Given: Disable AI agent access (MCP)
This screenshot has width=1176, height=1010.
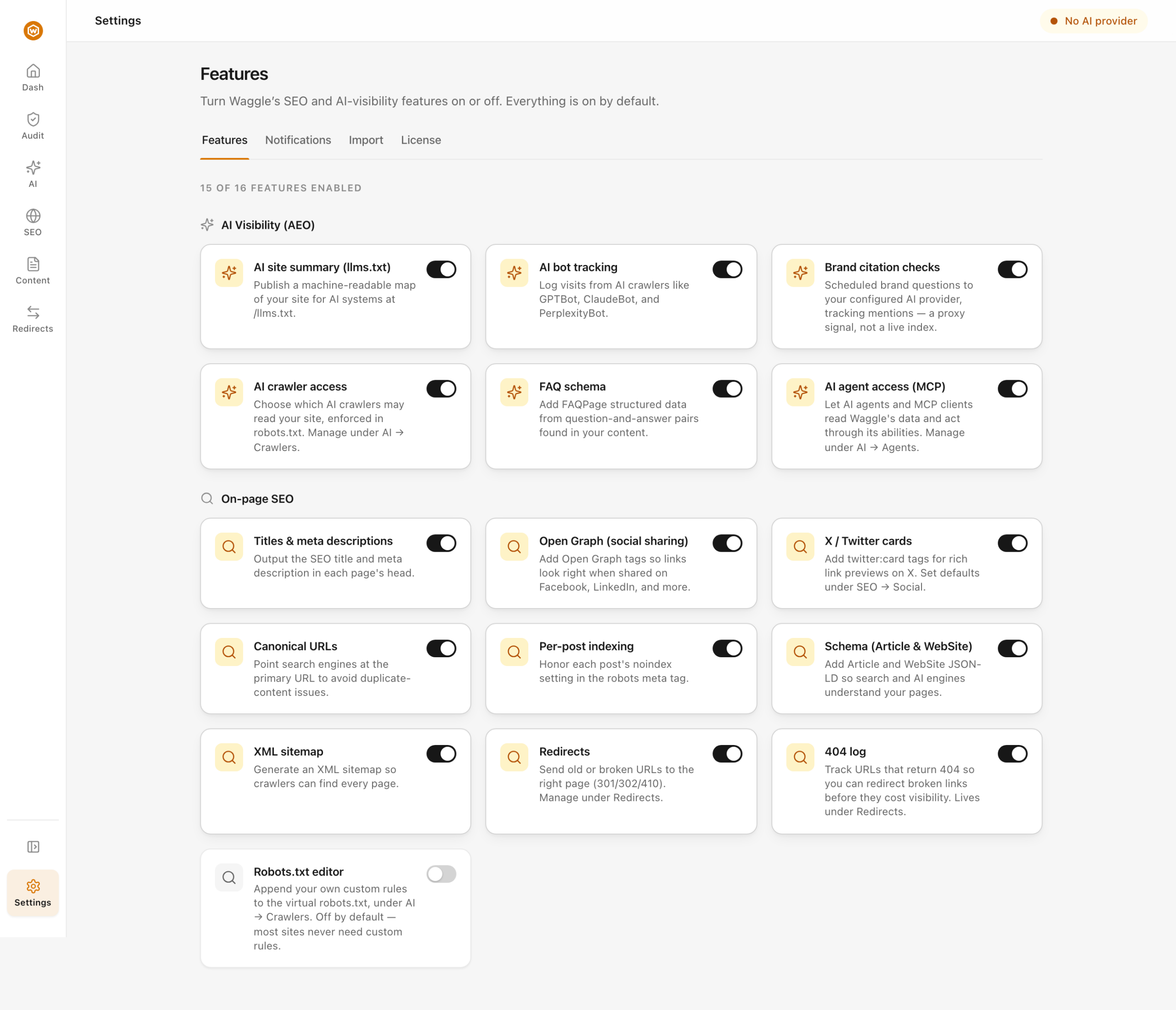Looking at the screenshot, I should [1012, 389].
